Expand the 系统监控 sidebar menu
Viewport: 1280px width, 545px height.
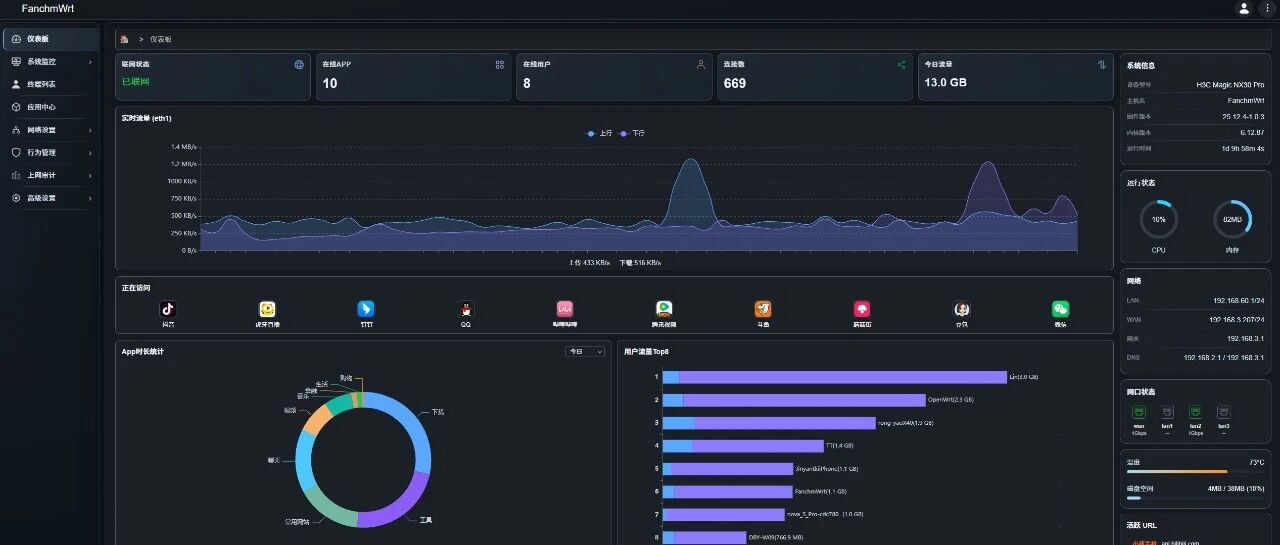tap(52, 62)
